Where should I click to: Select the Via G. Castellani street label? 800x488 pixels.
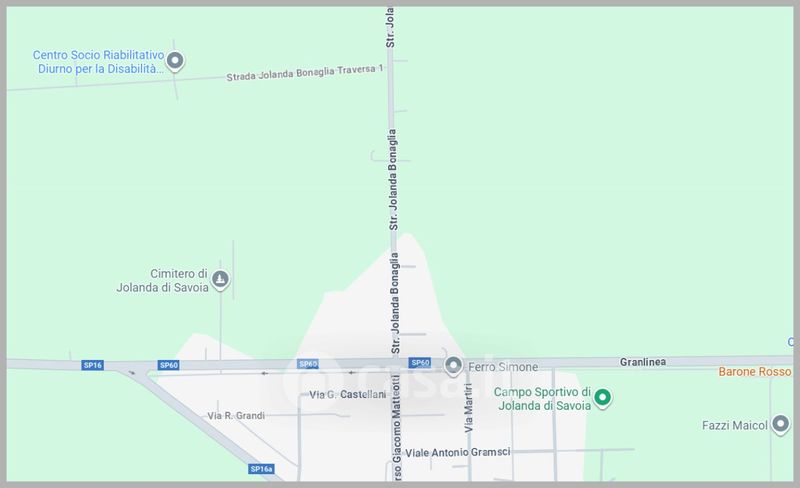tap(347, 395)
